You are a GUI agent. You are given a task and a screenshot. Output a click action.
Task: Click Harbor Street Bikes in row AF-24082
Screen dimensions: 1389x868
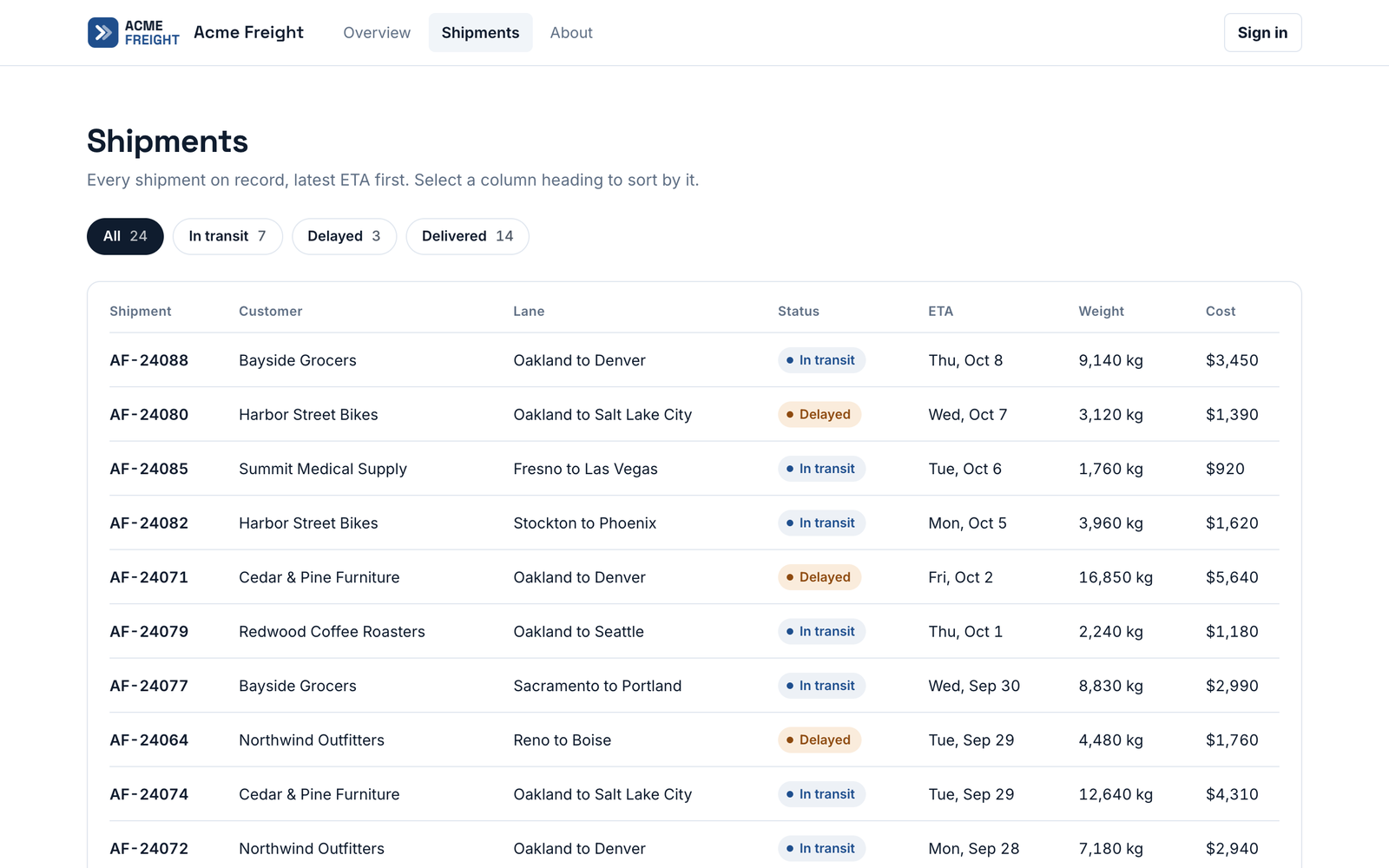coord(308,523)
